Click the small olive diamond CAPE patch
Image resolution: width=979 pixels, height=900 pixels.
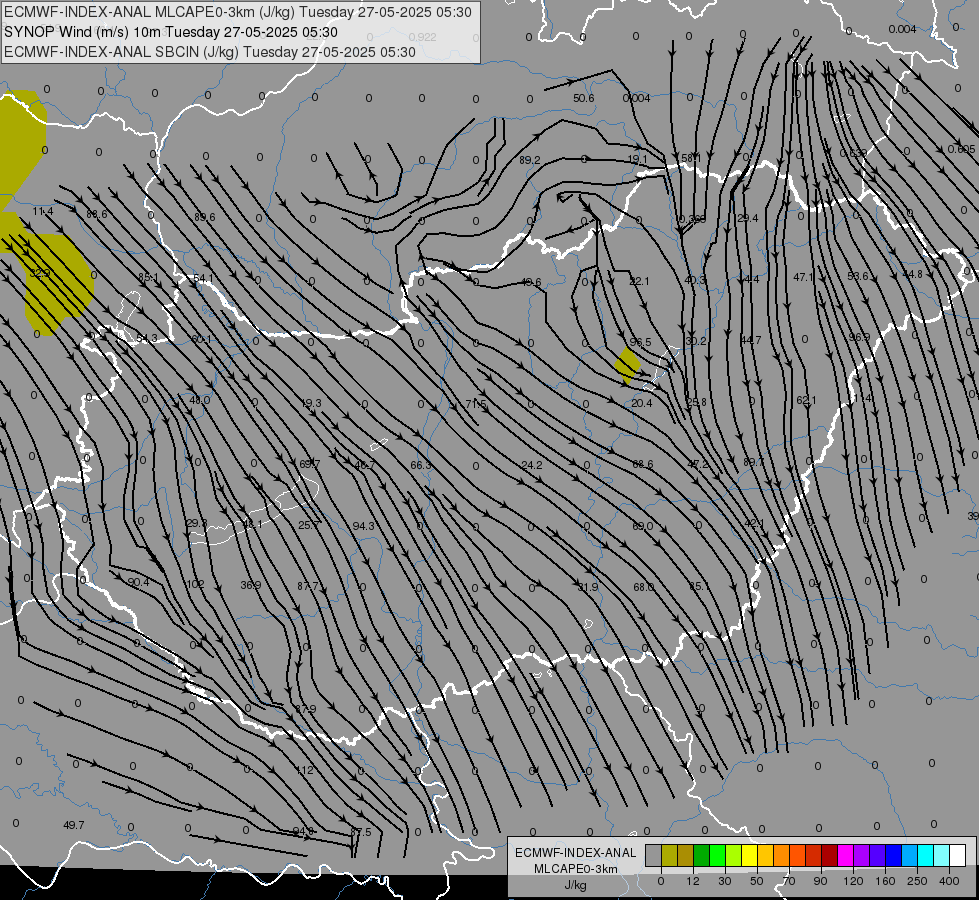coord(627,365)
